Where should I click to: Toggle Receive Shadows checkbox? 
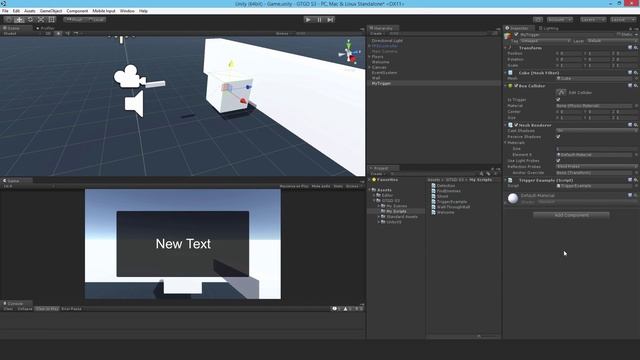coord(558,137)
